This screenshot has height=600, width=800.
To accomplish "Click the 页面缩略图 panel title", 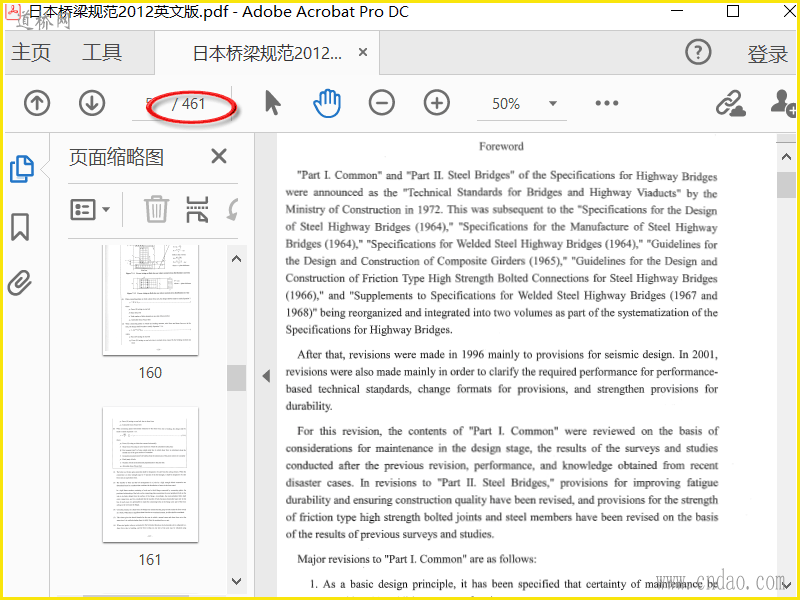I will [x=116, y=157].
